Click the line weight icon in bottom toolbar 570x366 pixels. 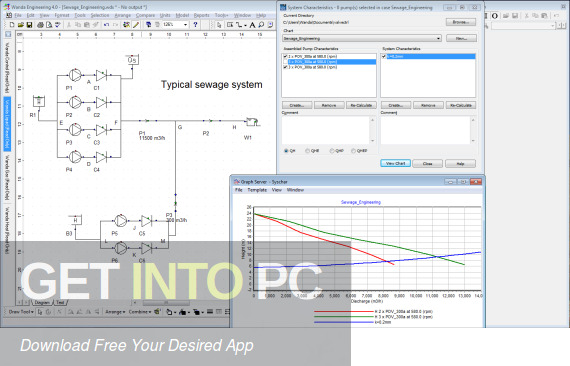pos(210,312)
